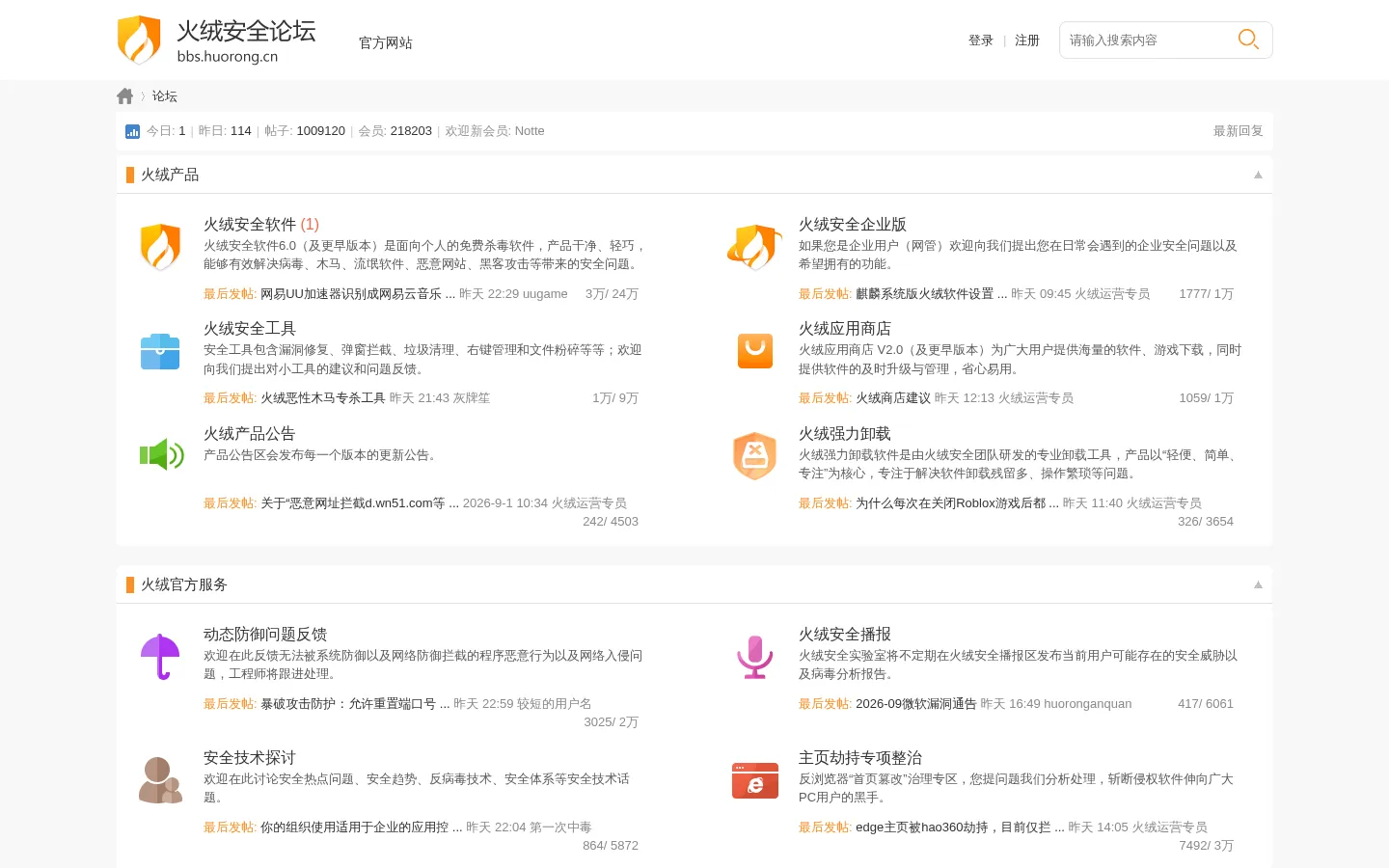
Task: Collapse the 火绒产品 section
Action: 1258,175
